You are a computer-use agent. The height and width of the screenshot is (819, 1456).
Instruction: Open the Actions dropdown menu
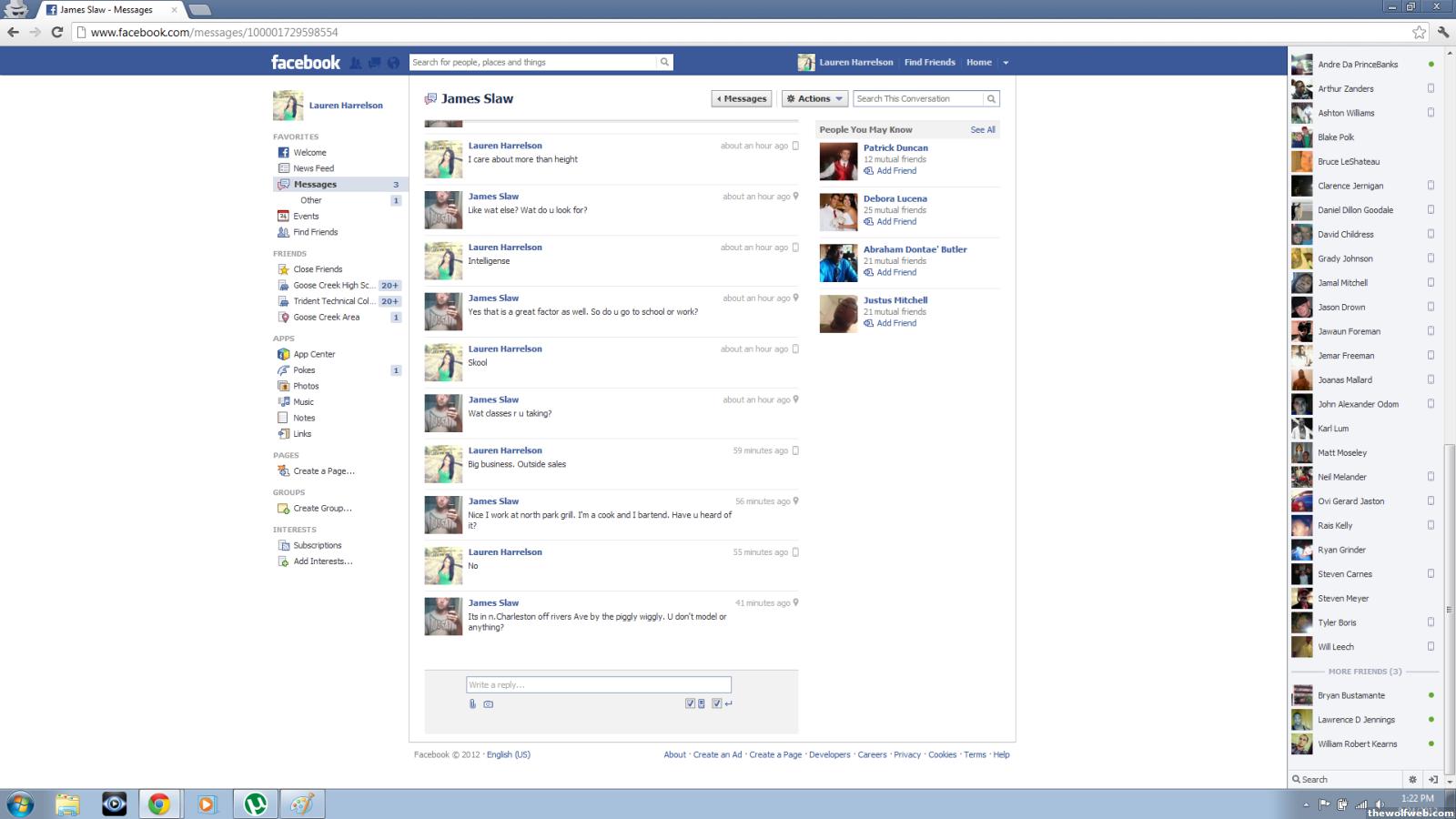(x=814, y=98)
